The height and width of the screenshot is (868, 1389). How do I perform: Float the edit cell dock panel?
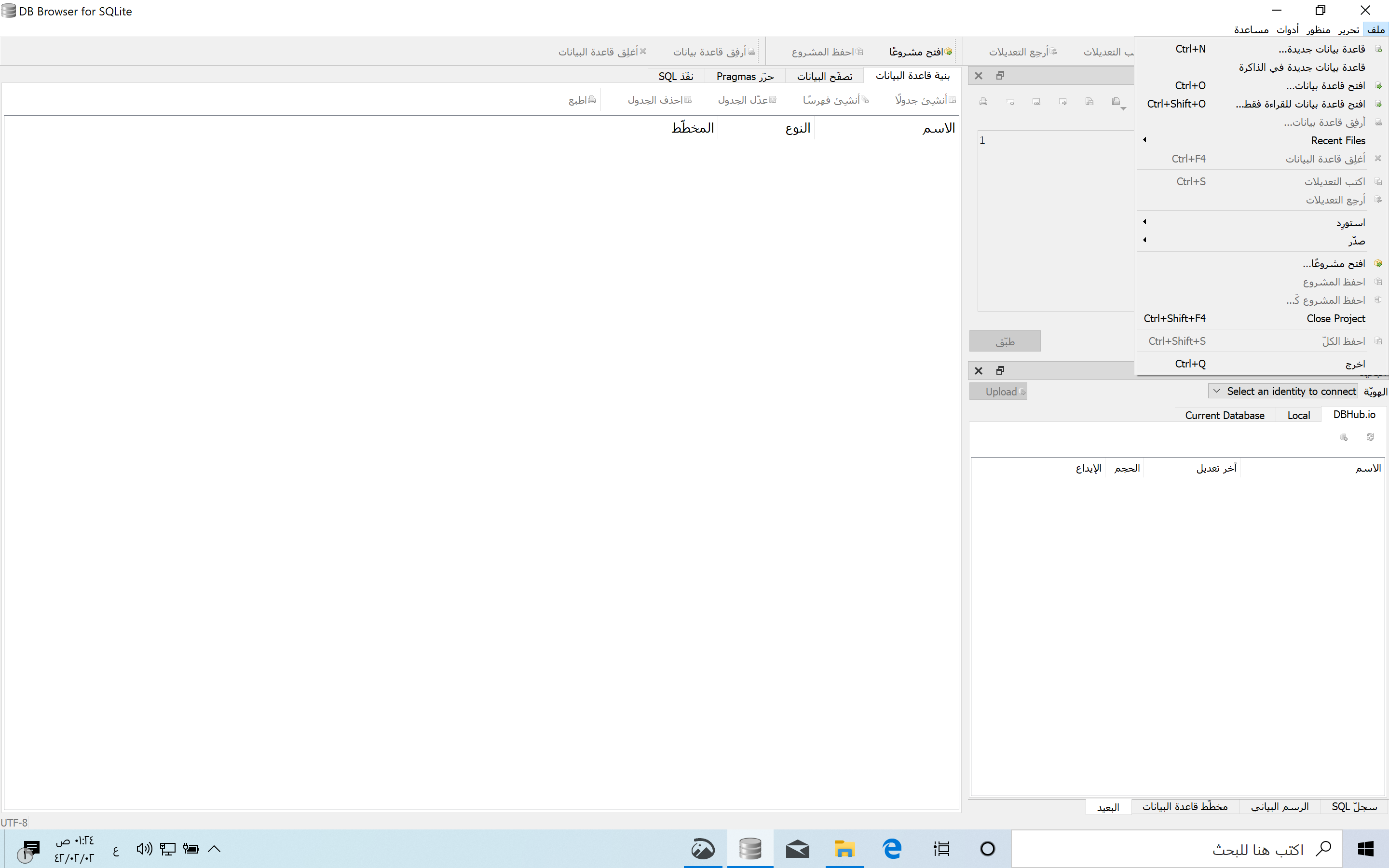pos(1000,76)
